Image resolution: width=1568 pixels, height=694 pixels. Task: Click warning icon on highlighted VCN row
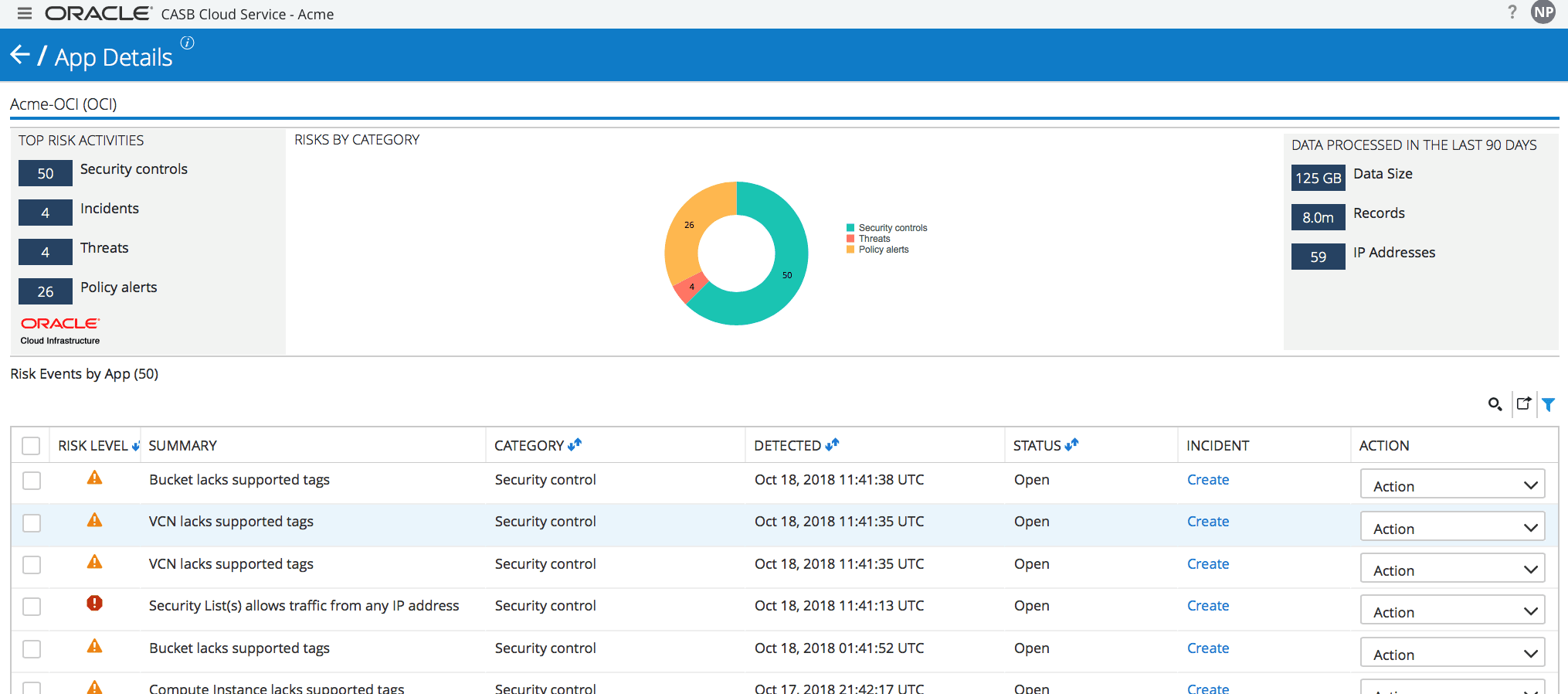click(94, 520)
